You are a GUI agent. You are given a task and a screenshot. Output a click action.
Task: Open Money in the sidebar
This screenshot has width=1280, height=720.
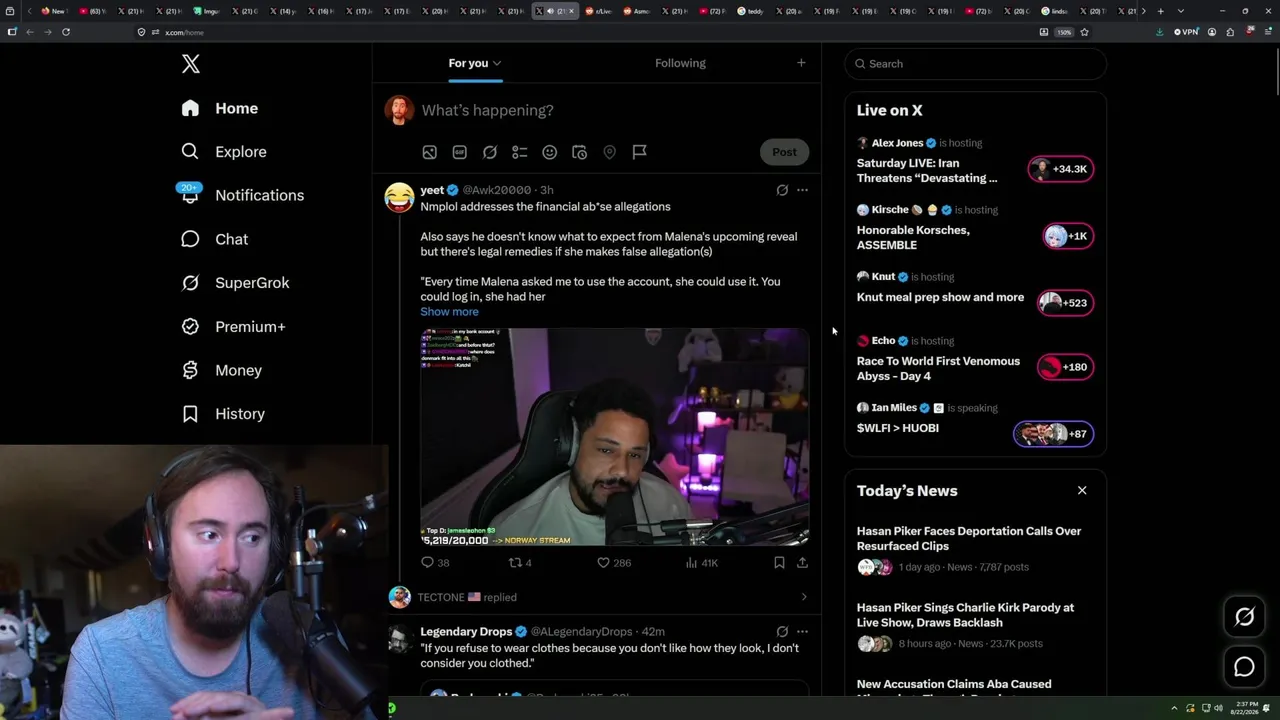tap(220, 370)
